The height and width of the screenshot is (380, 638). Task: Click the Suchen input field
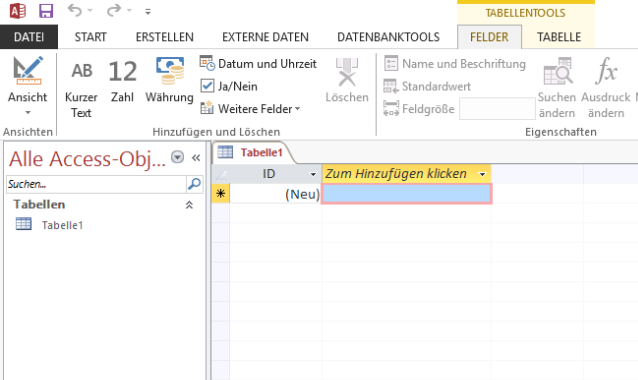(96, 184)
